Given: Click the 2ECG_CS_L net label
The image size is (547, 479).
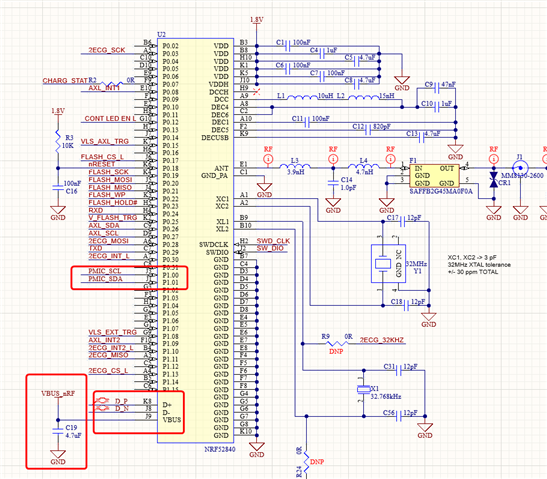Looking at the screenshot, I should [108, 371].
